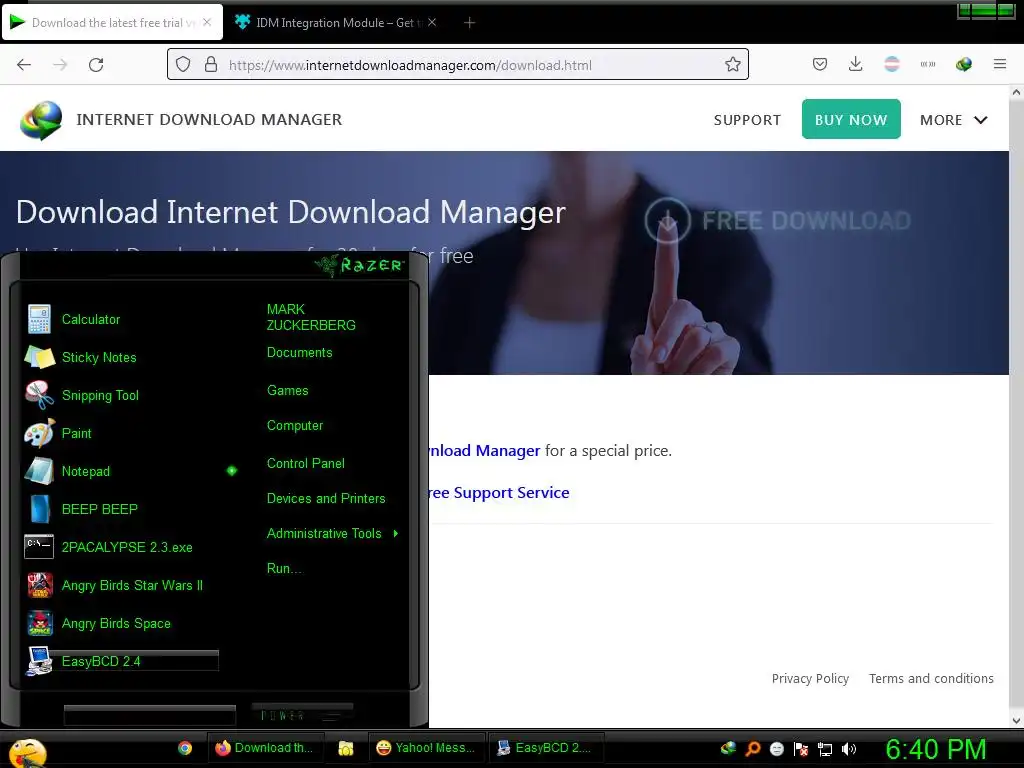1024x768 pixels.
Task: Open the Firefox hamburger menu
Action: pyautogui.click(x=1000, y=64)
